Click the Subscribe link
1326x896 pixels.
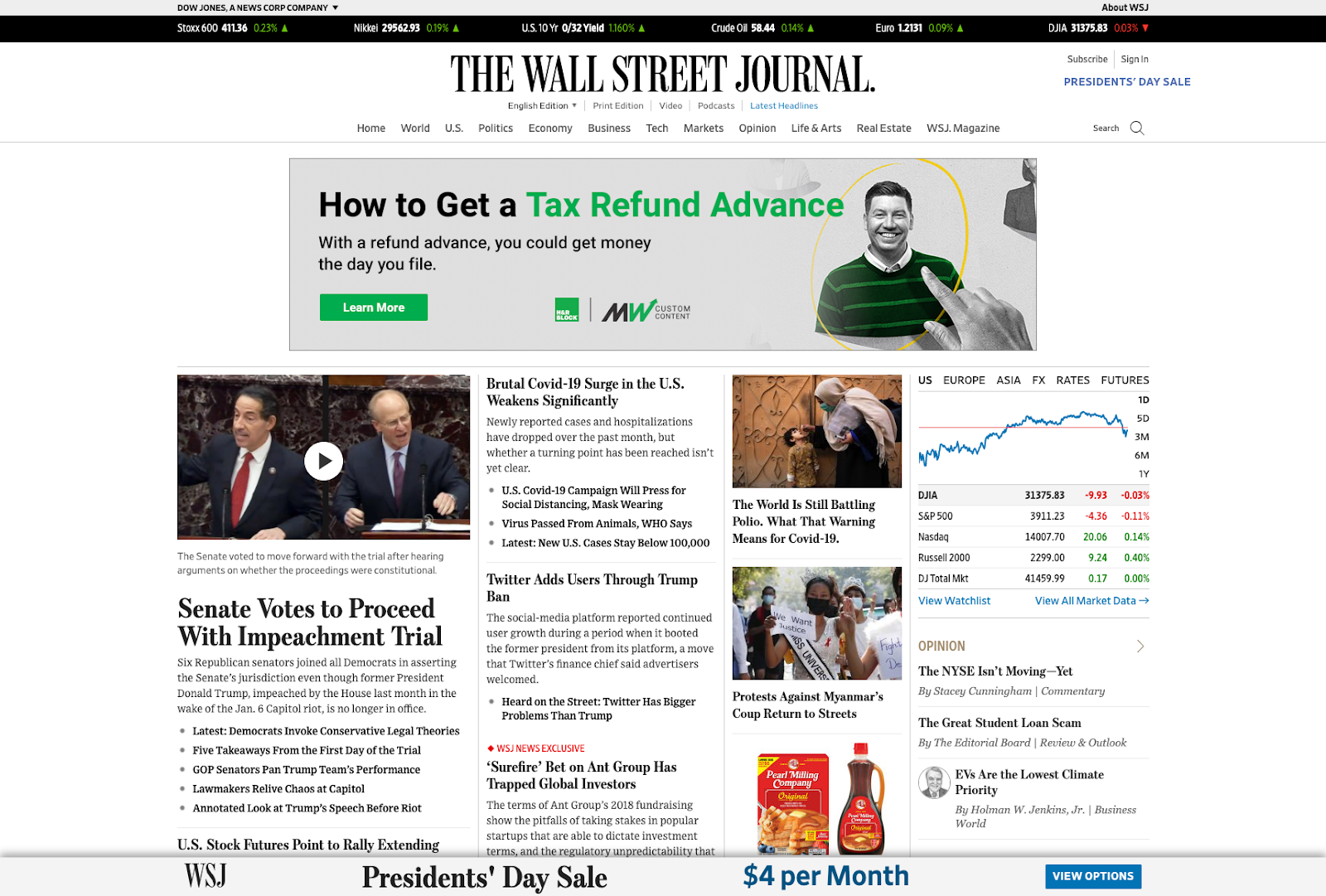1087,60
